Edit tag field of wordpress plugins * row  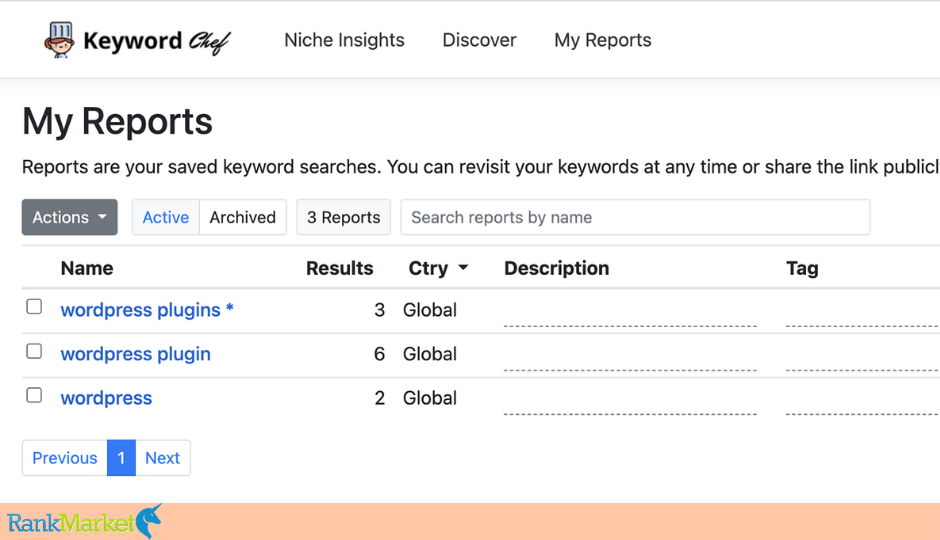click(863, 313)
